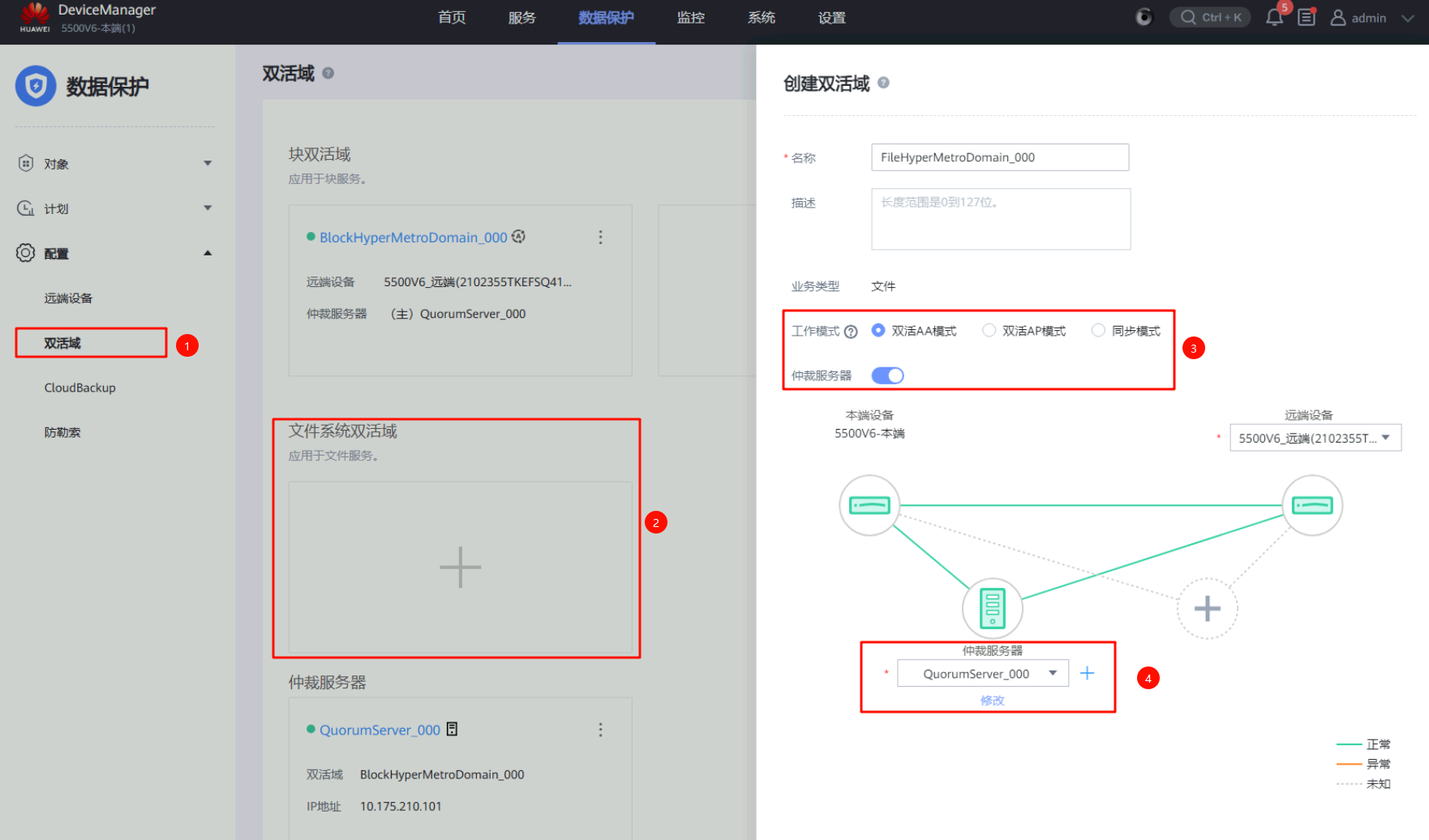Select the 同步模式 radio button
The width and height of the screenshot is (1429, 840).
pos(1098,330)
